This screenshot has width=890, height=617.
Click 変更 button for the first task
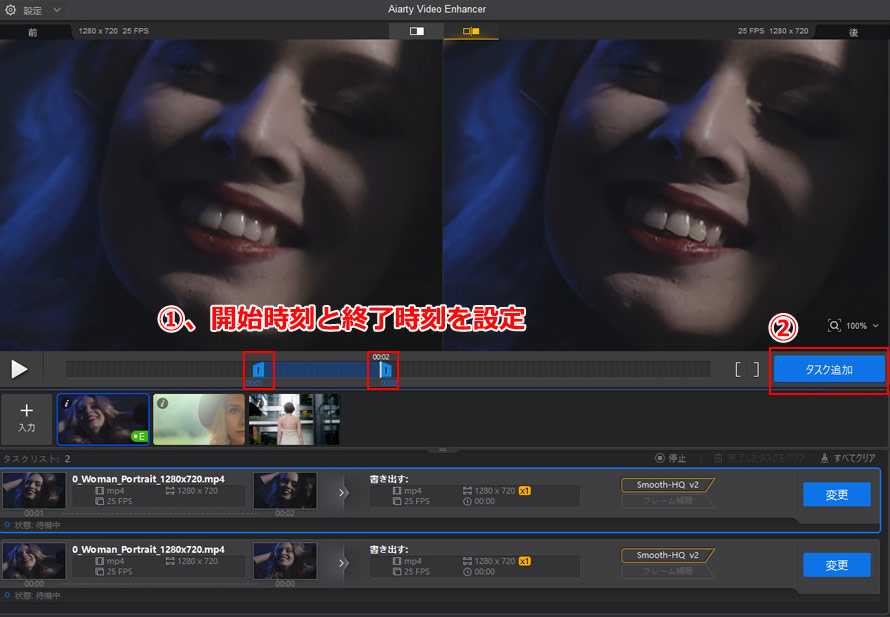[836, 494]
